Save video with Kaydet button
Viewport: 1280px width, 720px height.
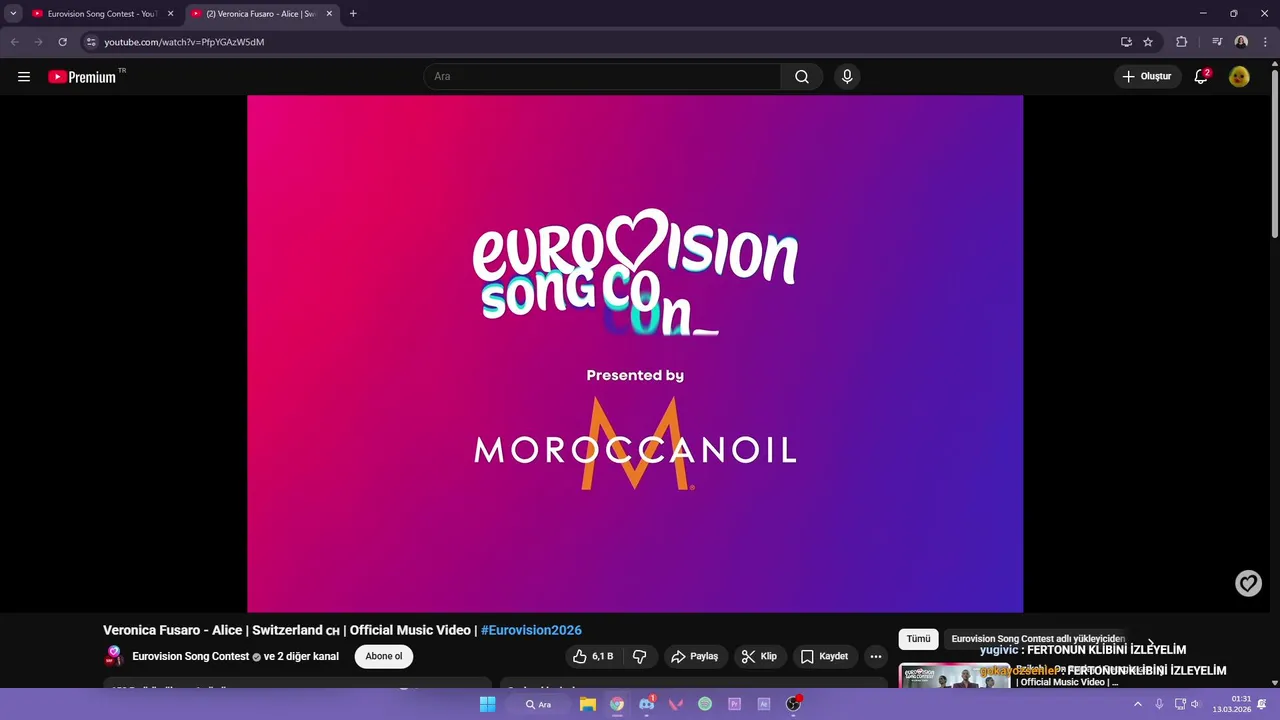coord(825,657)
